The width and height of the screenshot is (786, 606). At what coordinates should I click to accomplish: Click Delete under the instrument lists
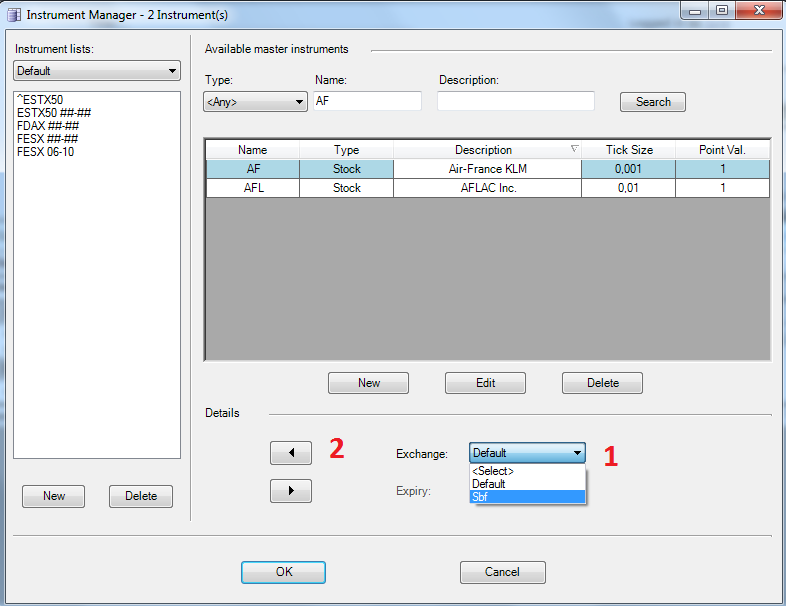(141, 496)
